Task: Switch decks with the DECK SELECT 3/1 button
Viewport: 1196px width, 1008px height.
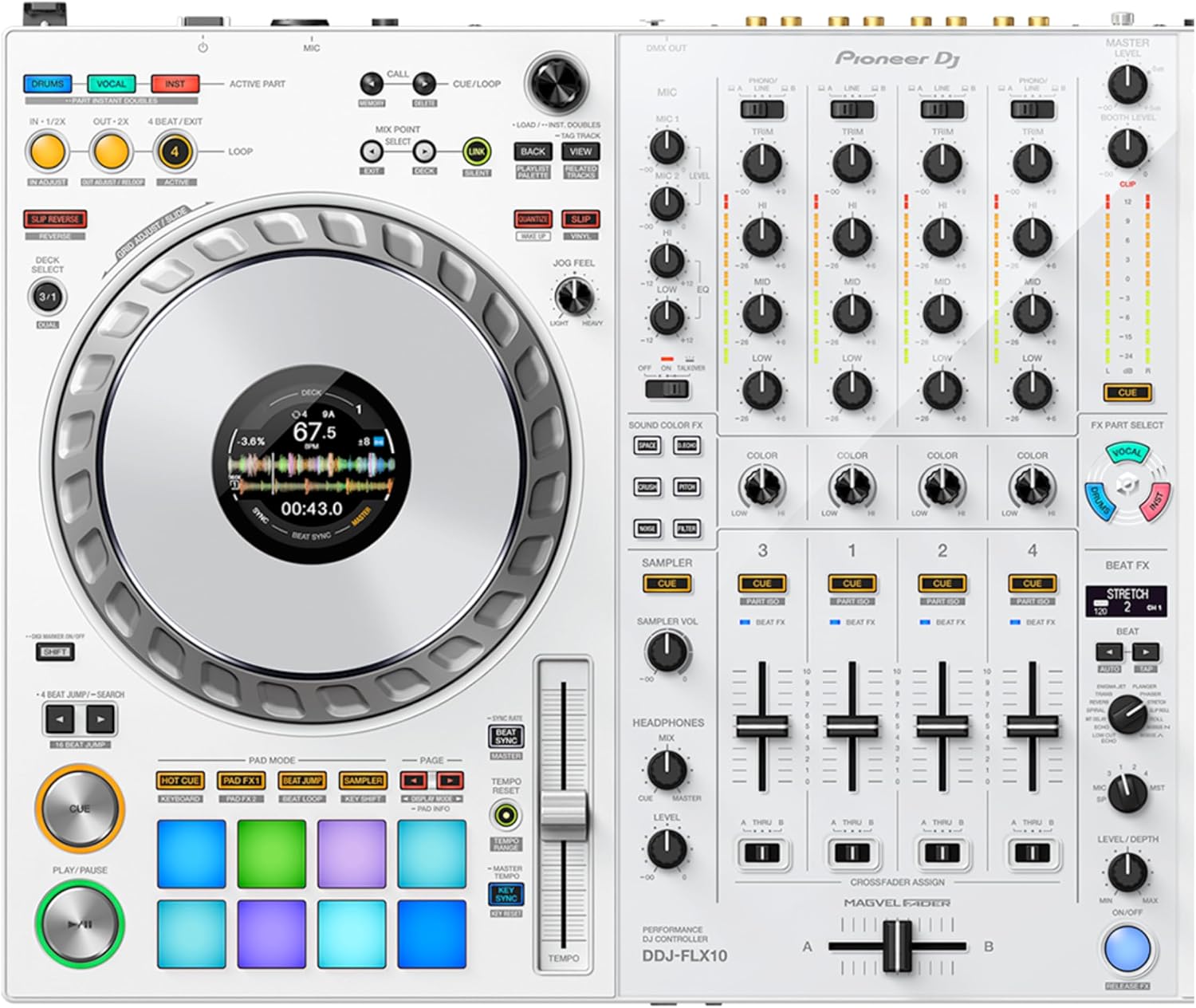Action: [48, 297]
